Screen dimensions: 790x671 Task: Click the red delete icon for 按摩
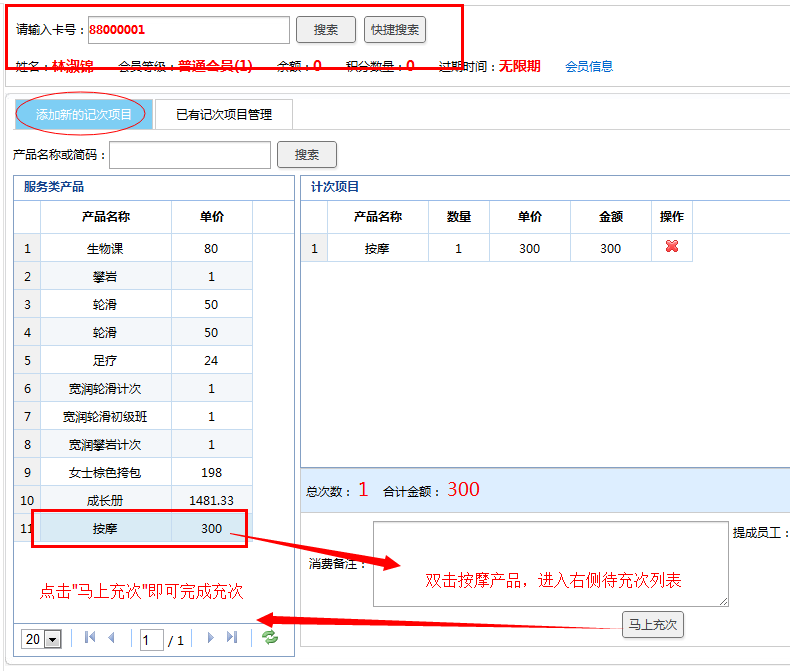tap(671, 247)
